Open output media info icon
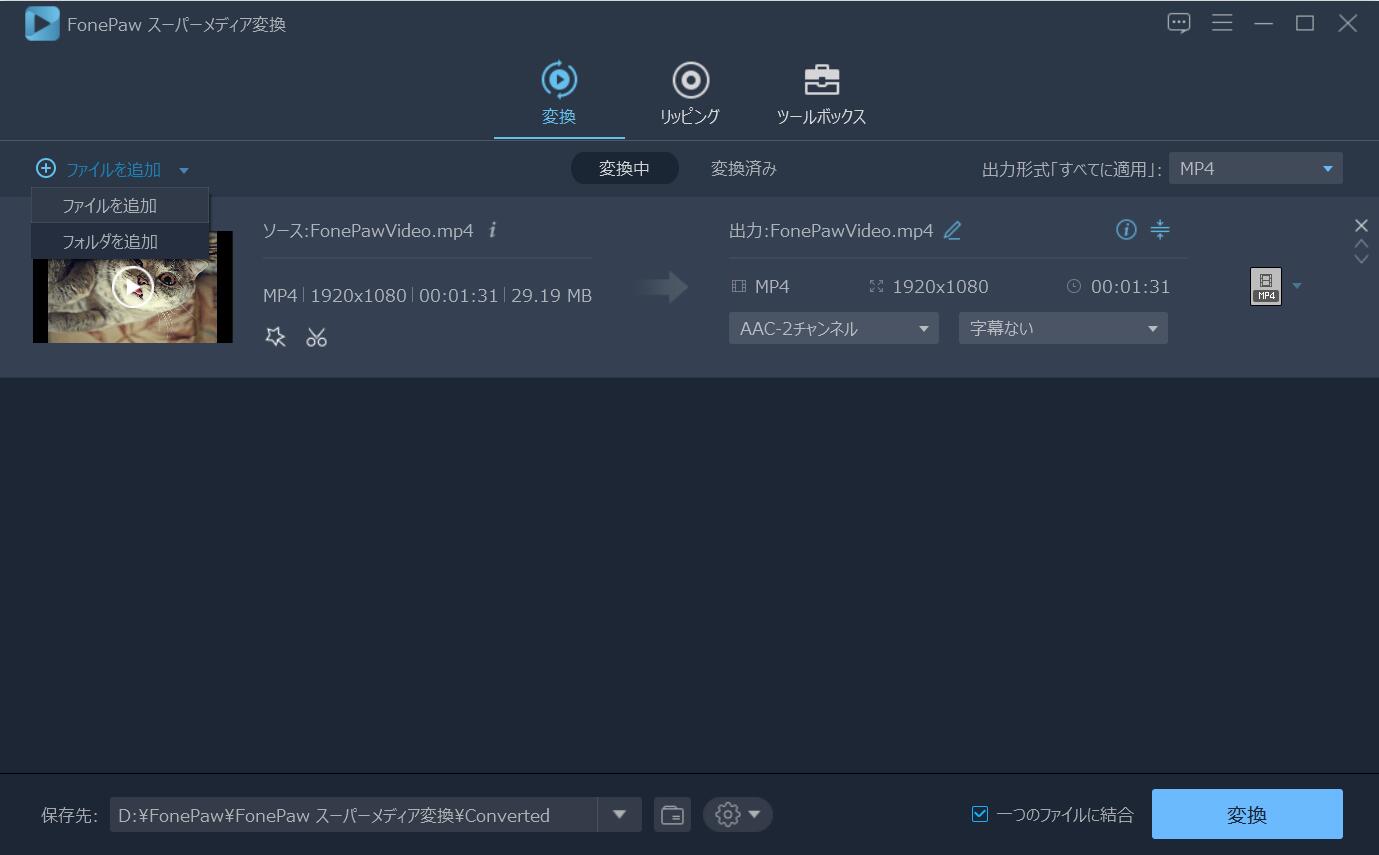The height and width of the screenshot is (855, 1379). point(1126,230)
